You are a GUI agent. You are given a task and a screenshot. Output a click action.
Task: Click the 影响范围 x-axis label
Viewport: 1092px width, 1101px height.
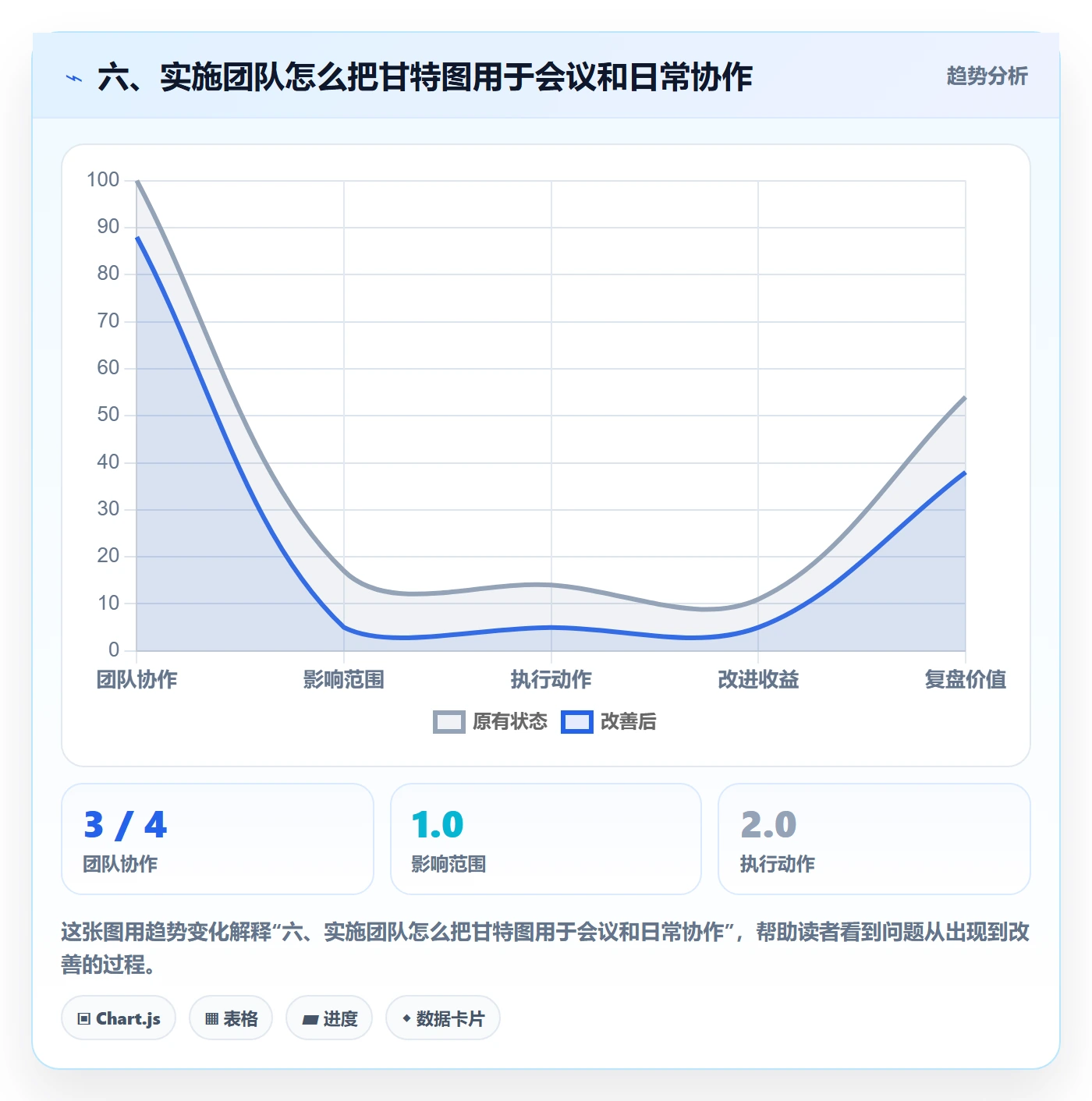click(x=344, y=680)
